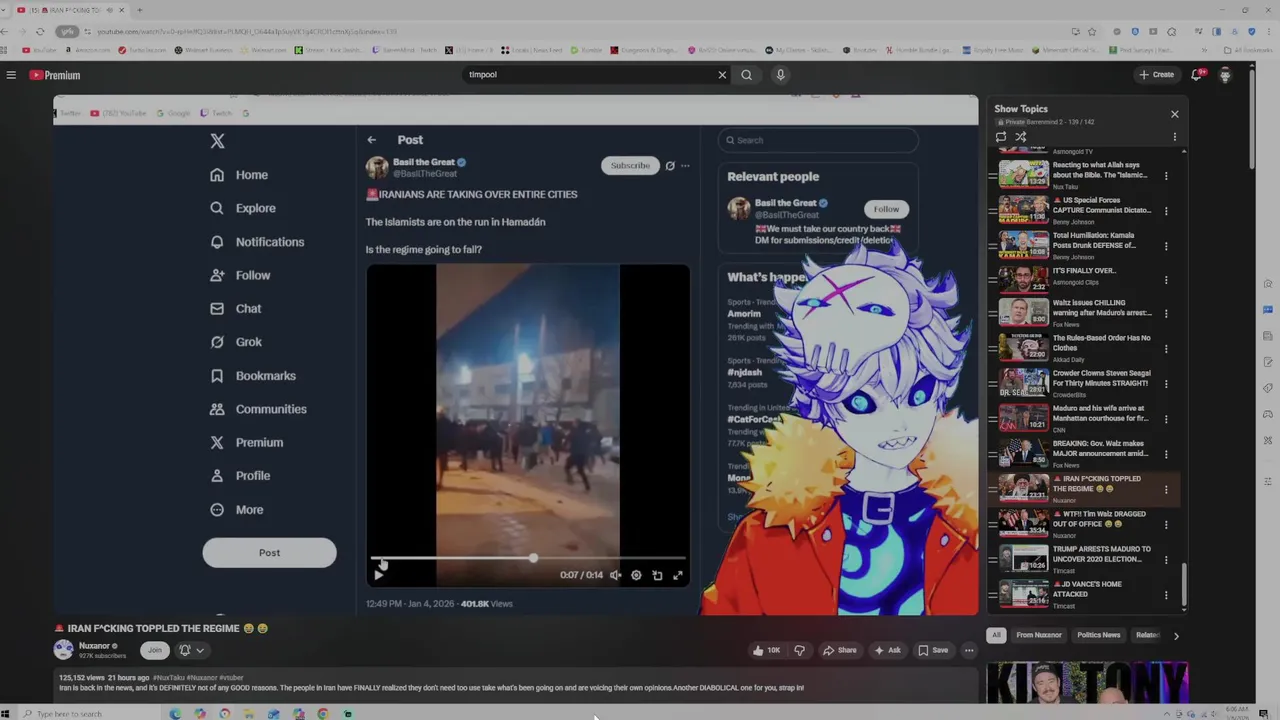Subscribe to Basil the Great
Image resolution: width=1280 pixels, height=720 pixels.
pyautogui.click(x=630, y=166)
